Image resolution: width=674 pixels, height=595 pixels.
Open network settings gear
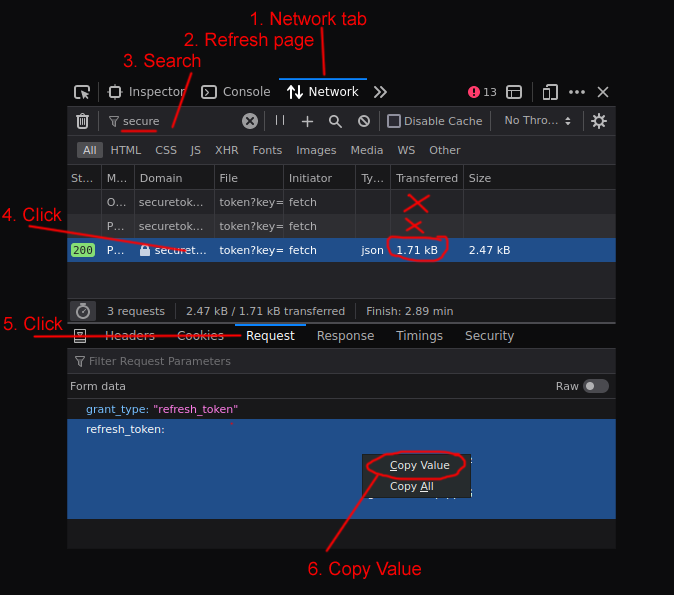click(x=599, y=121)
